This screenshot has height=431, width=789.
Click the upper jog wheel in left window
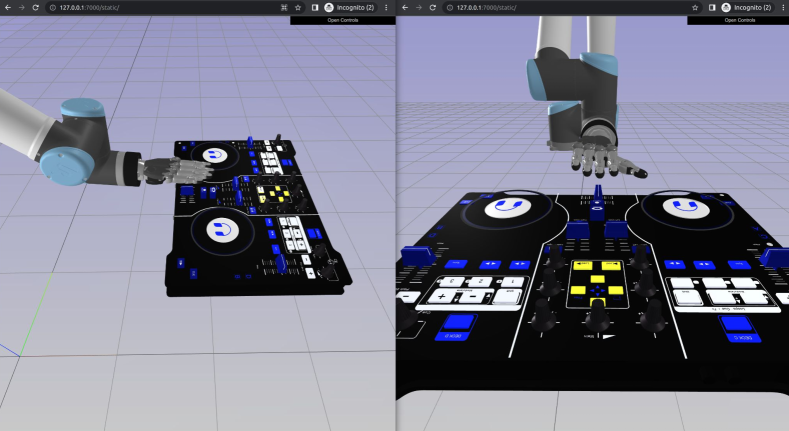click(x=215, y=156)
